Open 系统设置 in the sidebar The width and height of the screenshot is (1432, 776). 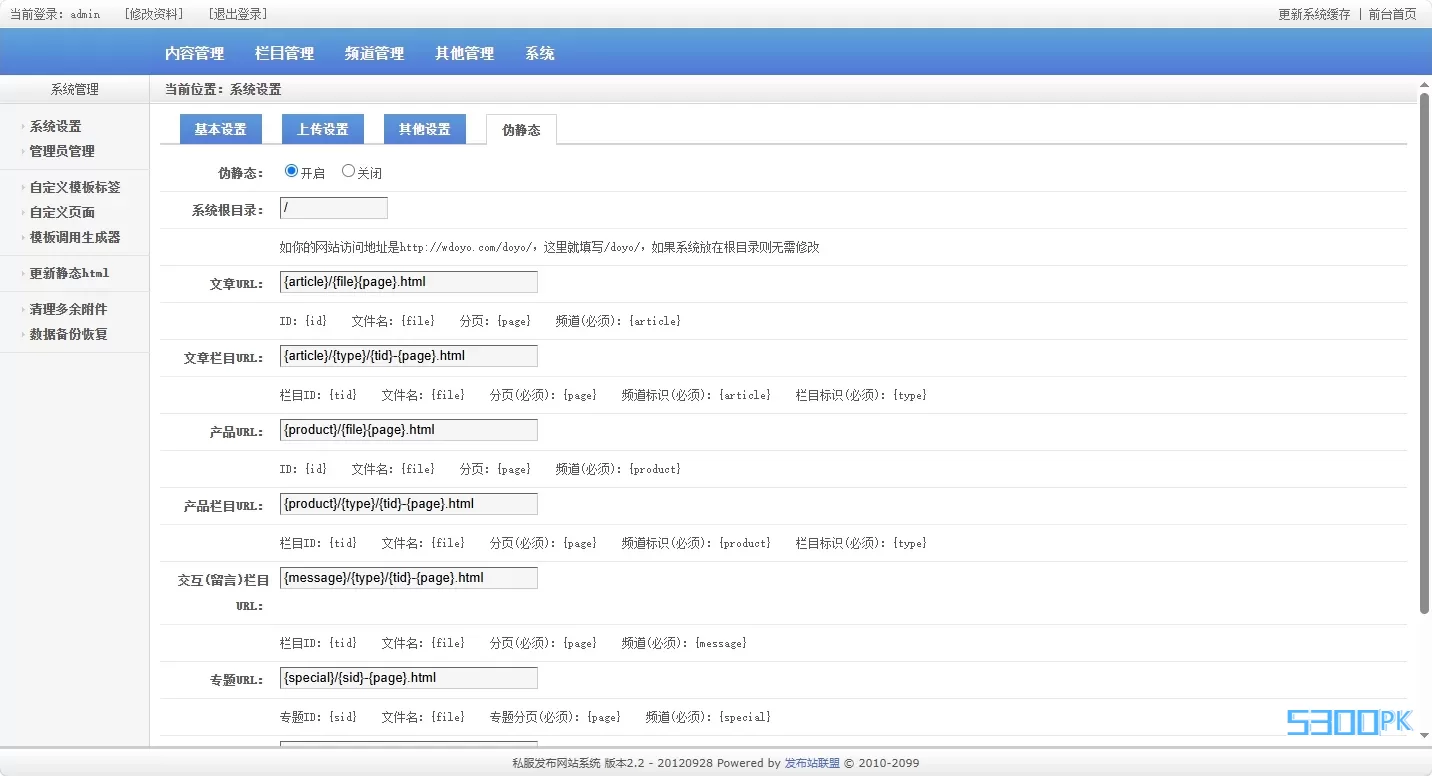(56, 126)
